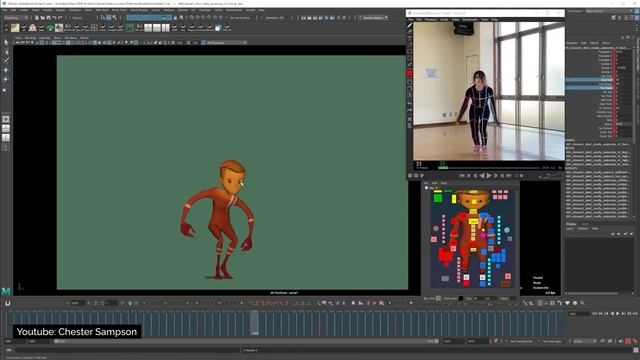Click the MEL command line input field
The image size is (640, 360).
(128, 350)
